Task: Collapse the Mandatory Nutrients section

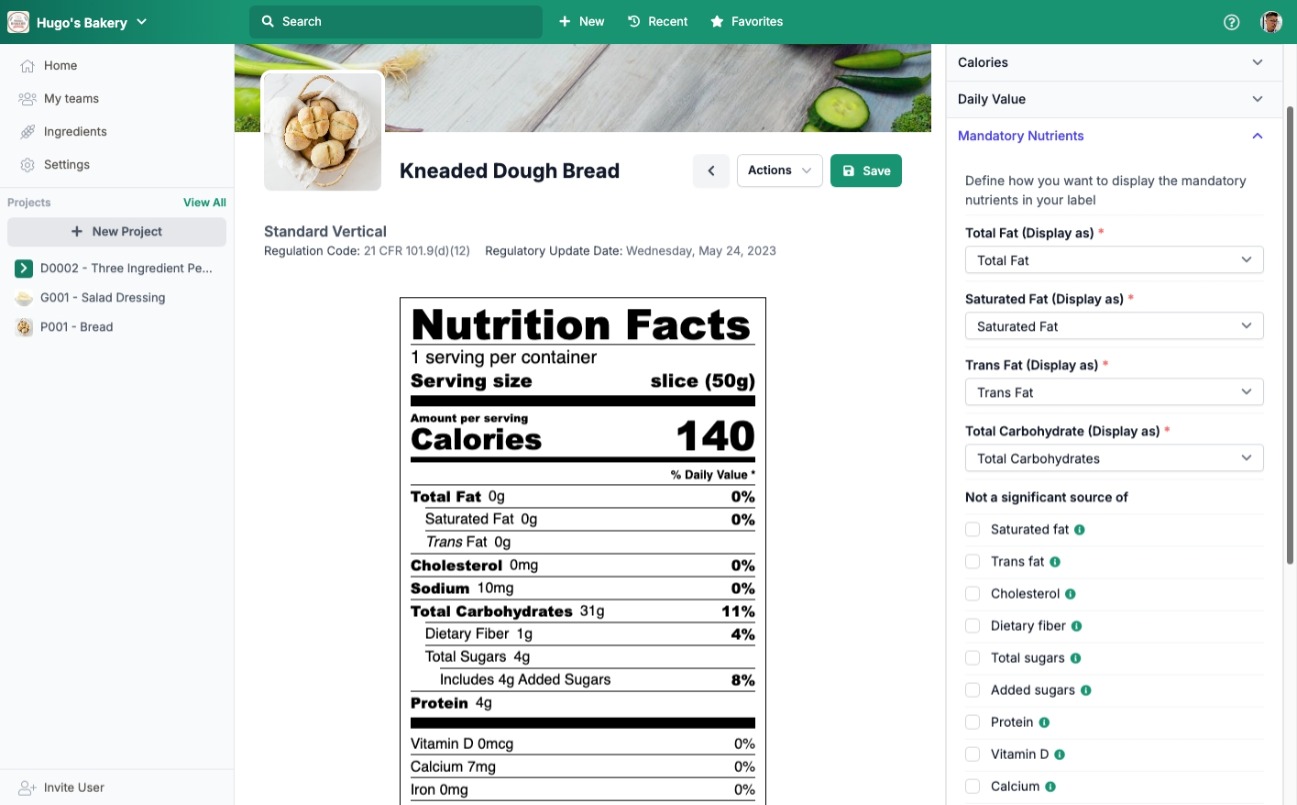Action: 1257,135
